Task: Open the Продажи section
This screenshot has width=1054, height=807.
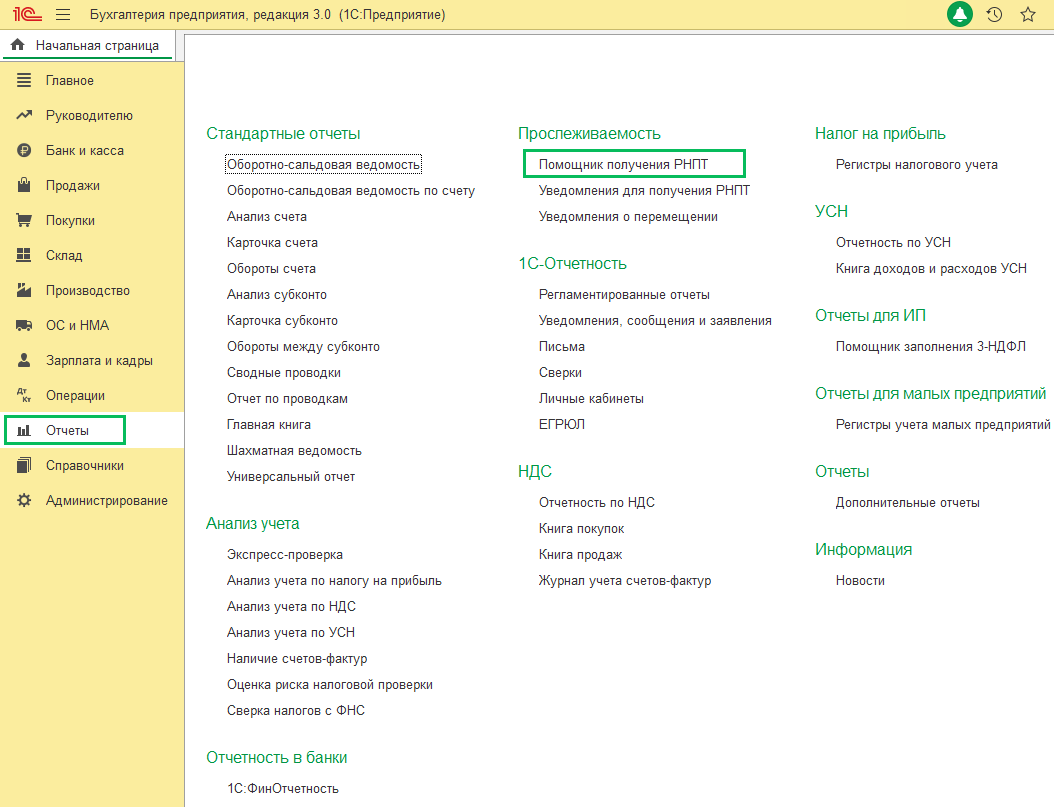Action: click(x=73, y=185)
